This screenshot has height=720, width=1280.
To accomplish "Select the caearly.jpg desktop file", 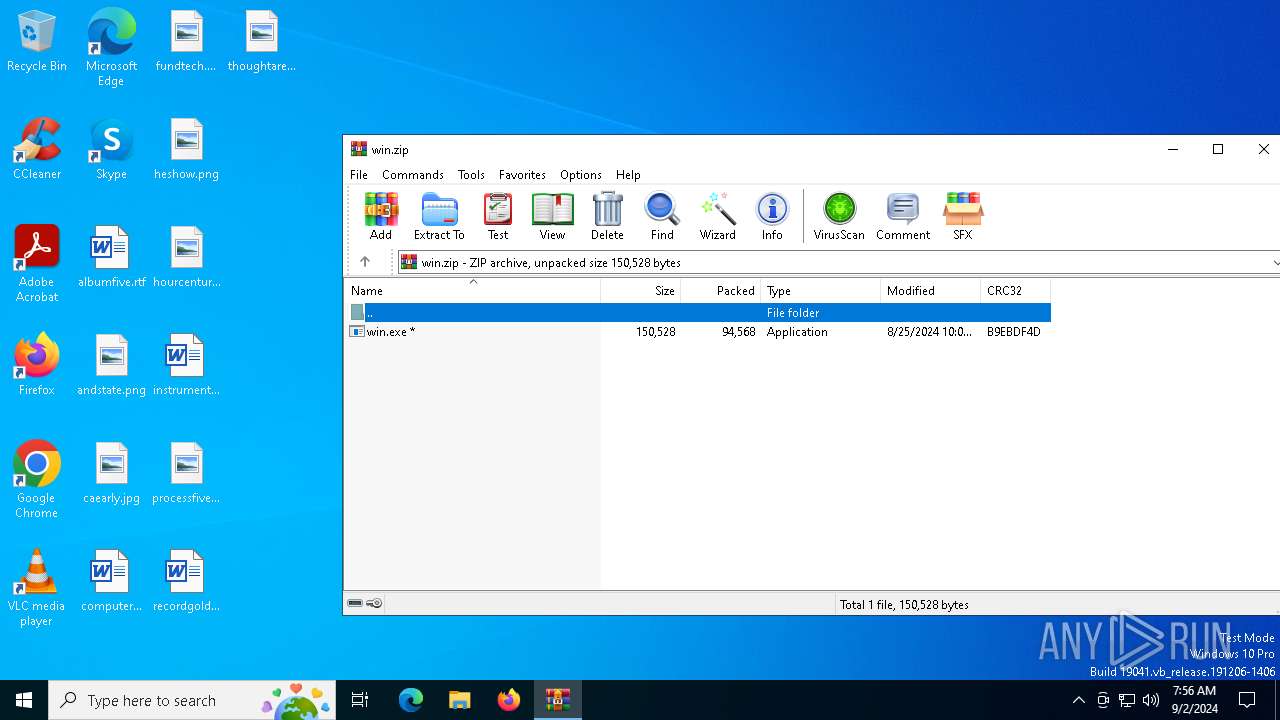I will [111, 474].
